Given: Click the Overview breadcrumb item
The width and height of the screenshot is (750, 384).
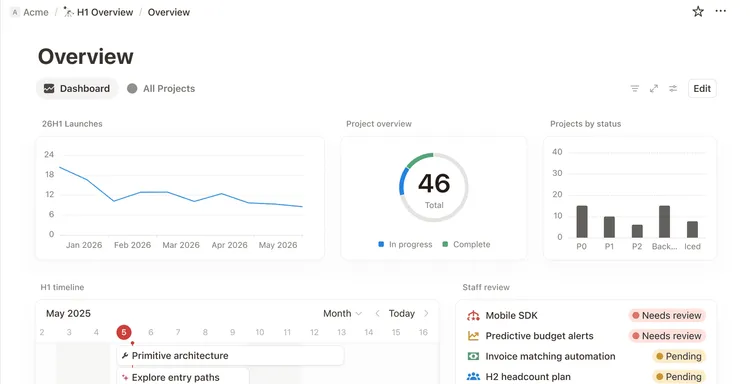Looking at the screenshot, I should pos(168,12).
